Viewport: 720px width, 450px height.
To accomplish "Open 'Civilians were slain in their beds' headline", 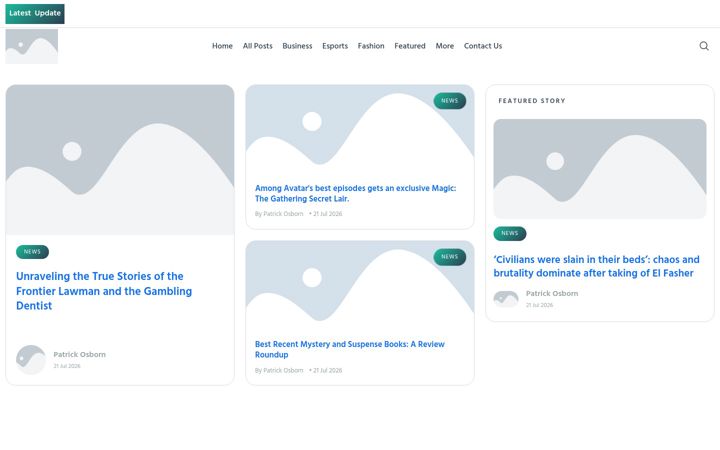I will tap(596, 266).
